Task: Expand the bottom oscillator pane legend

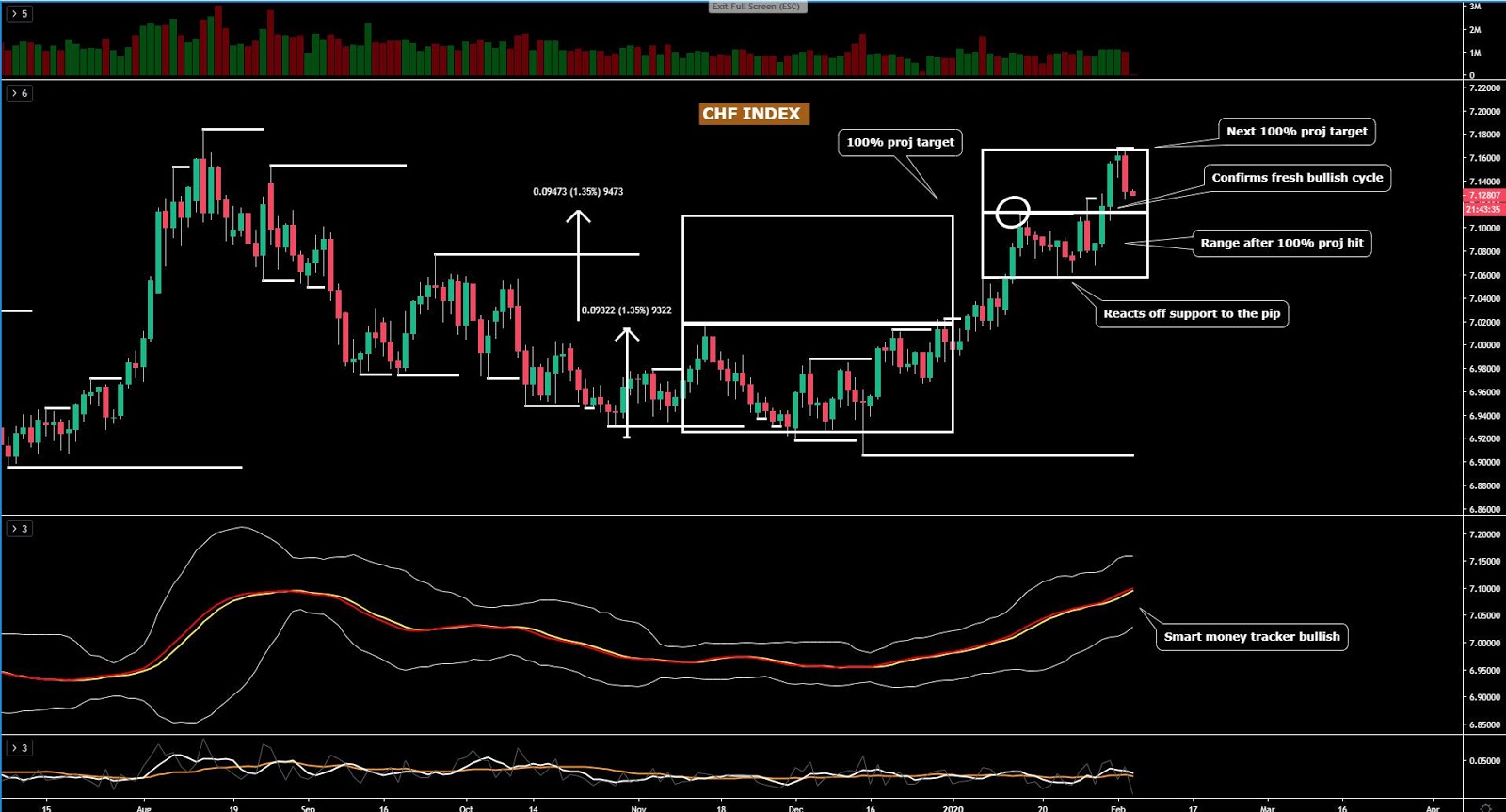Action: [20, 748]
